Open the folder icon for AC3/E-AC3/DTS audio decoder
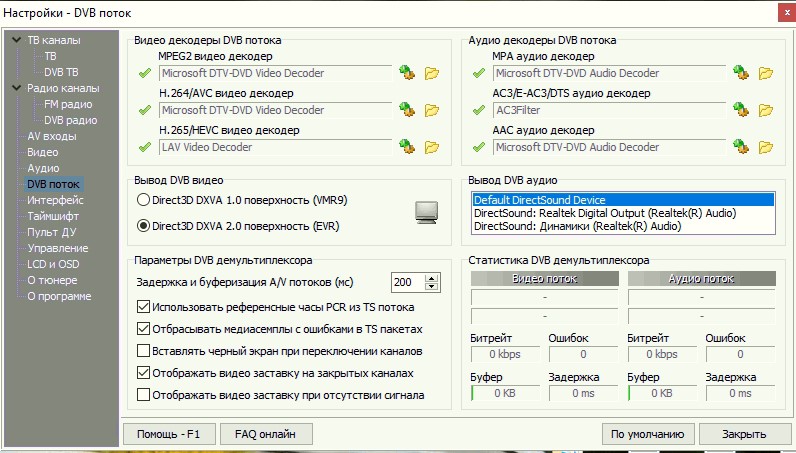This screenshot has width=796, height=453. coord(766,110)
